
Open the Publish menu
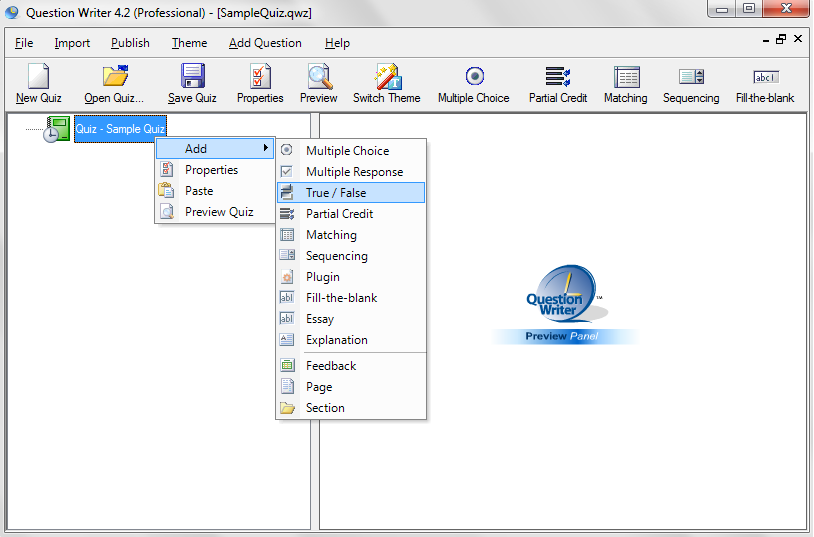[x=130, y=43]
